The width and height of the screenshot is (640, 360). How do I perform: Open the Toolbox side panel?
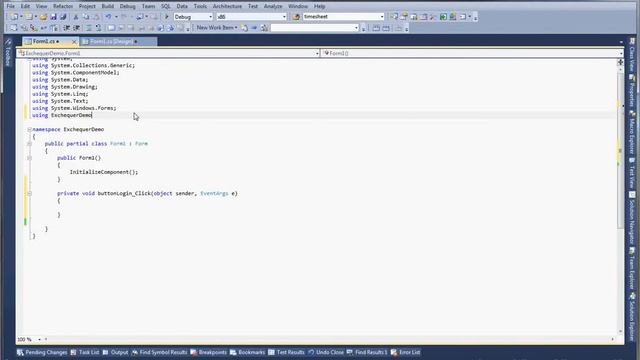(8, 53)
